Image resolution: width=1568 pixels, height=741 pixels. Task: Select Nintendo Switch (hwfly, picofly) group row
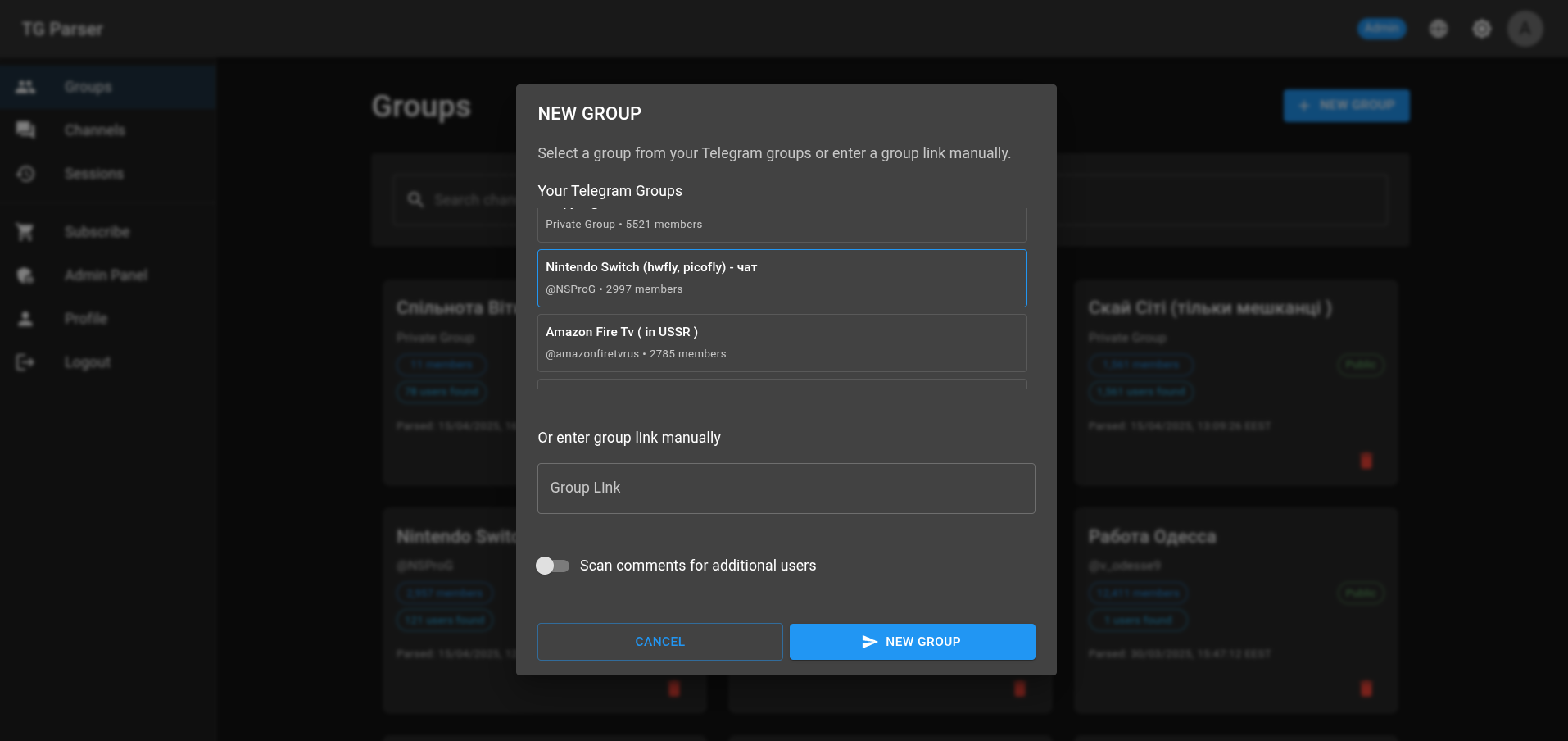tap(782, 278)
